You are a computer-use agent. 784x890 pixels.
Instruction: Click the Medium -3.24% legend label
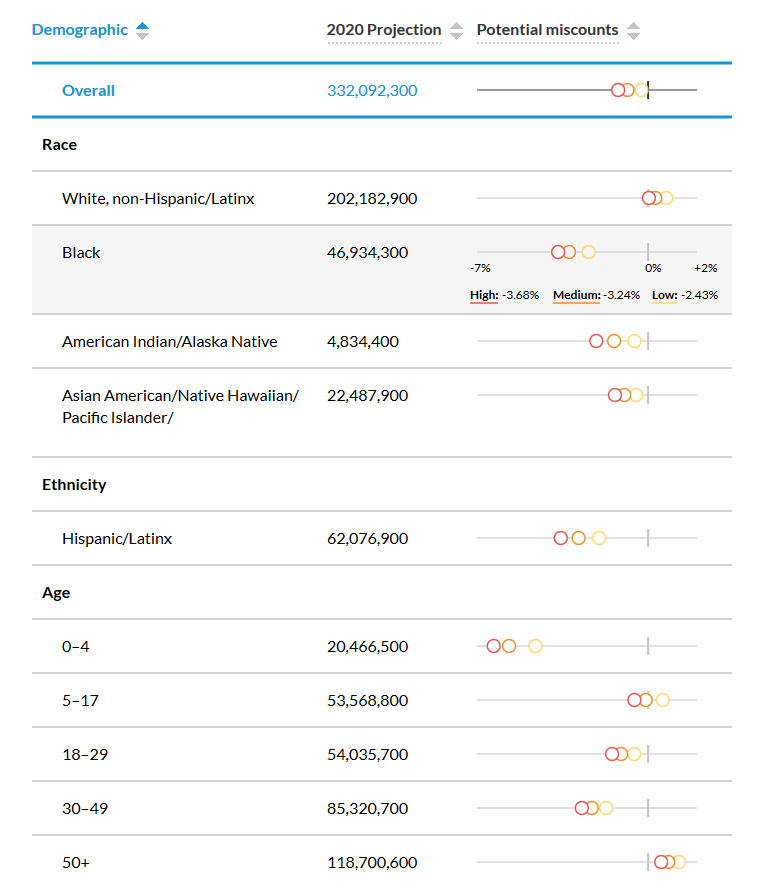596,295
